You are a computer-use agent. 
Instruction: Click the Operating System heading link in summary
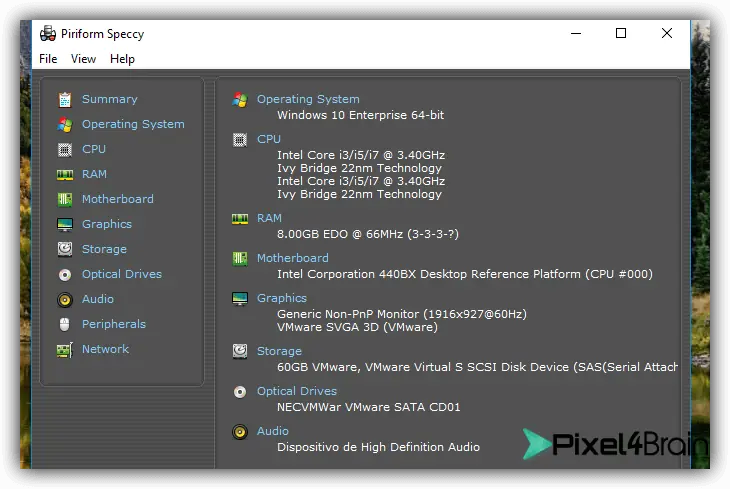click(x=308, y=99)
